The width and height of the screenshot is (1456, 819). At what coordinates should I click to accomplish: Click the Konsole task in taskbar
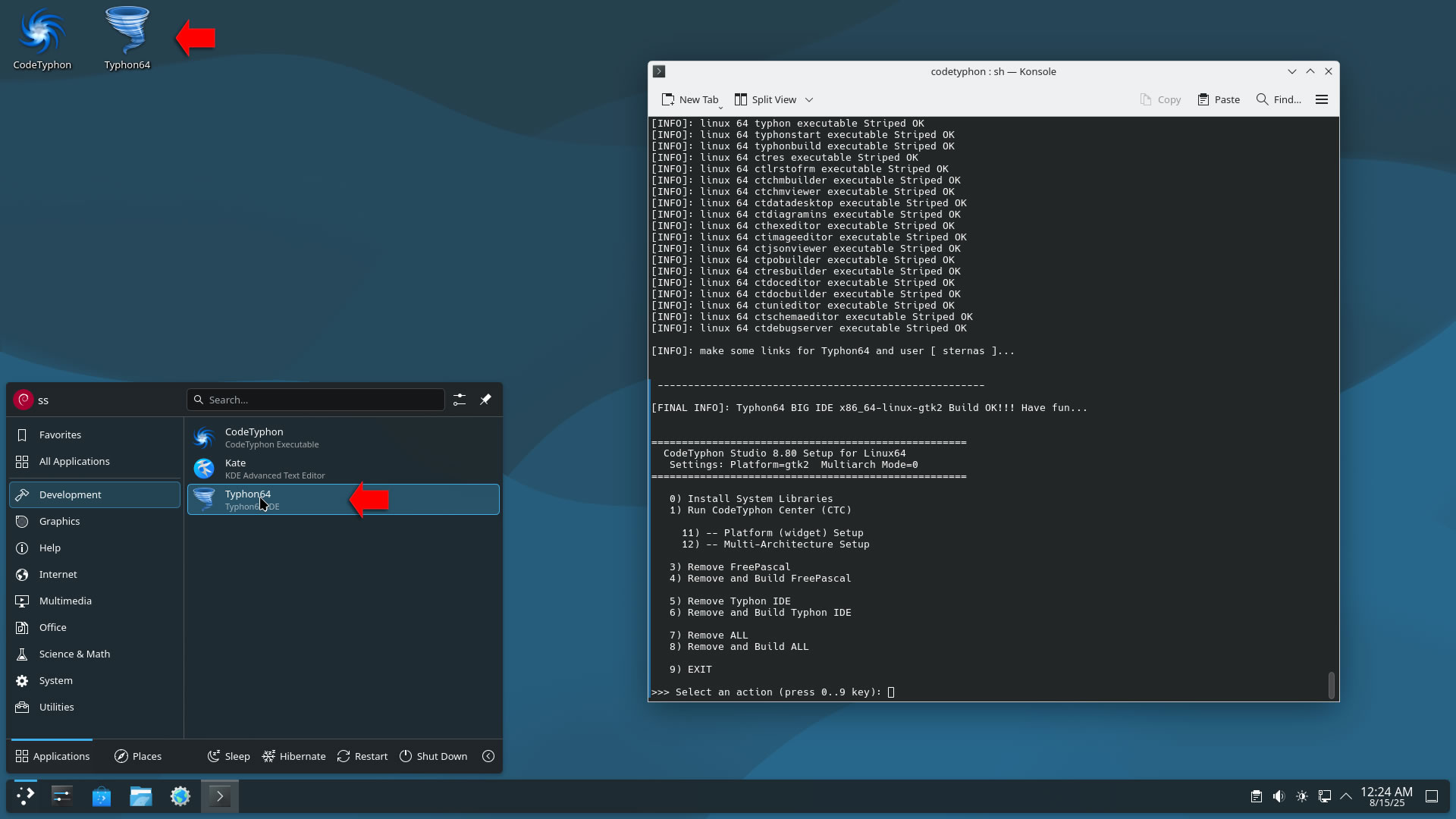click(x=220, y=796)
